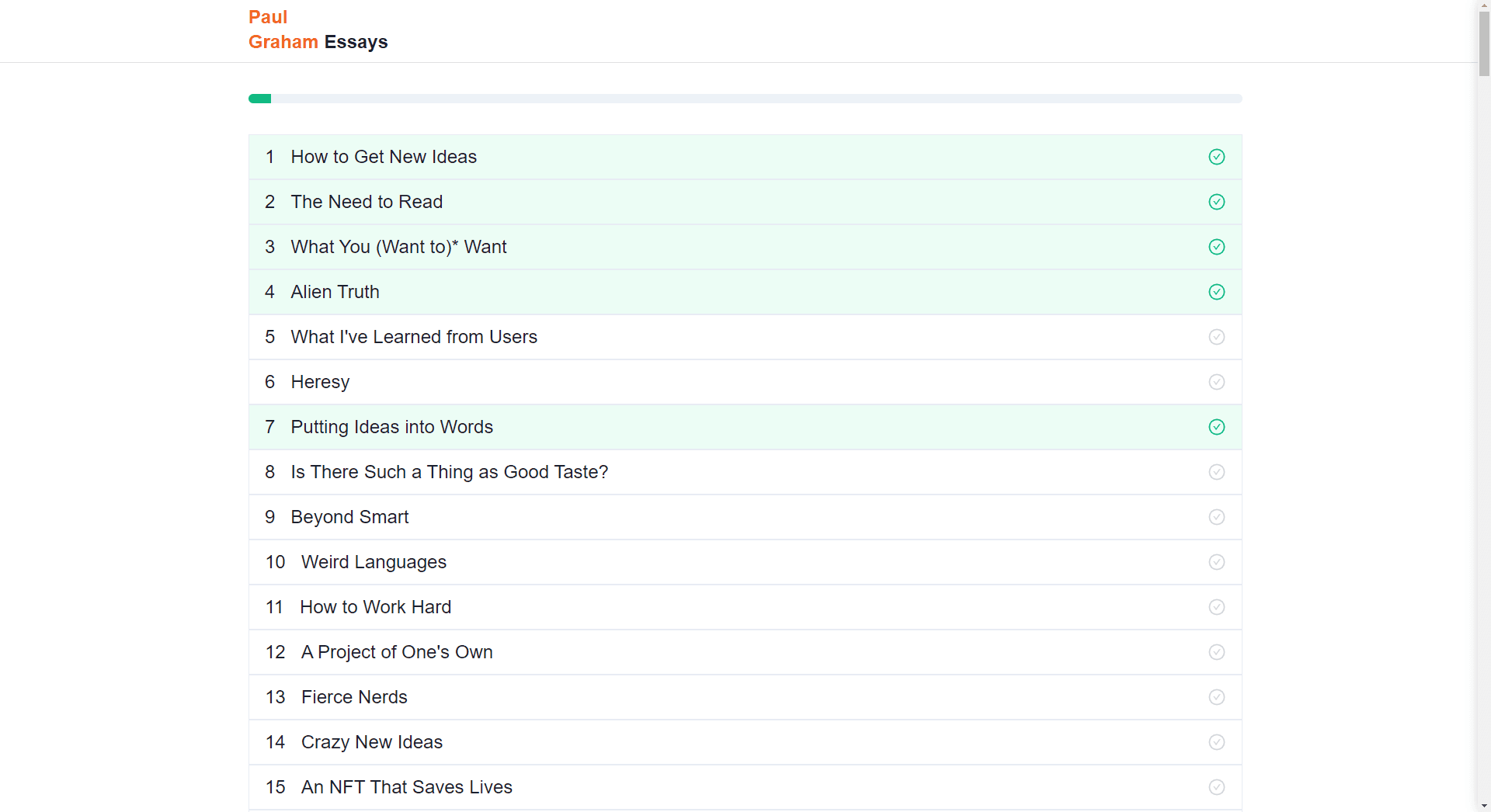Mark 'Beyond Smart' as completed

1217,517
